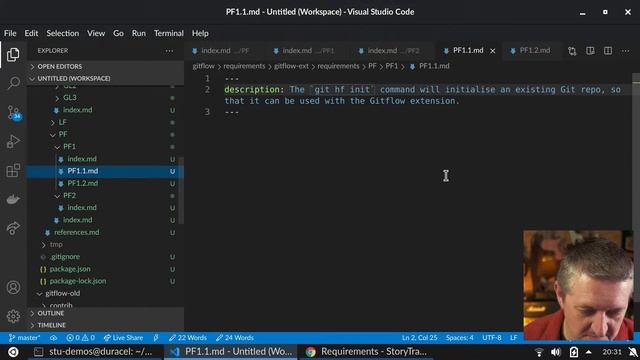640x360 pixels.
Task: Click the errors and warnings count
Action: pyautogui.click(x=80, y=338)
